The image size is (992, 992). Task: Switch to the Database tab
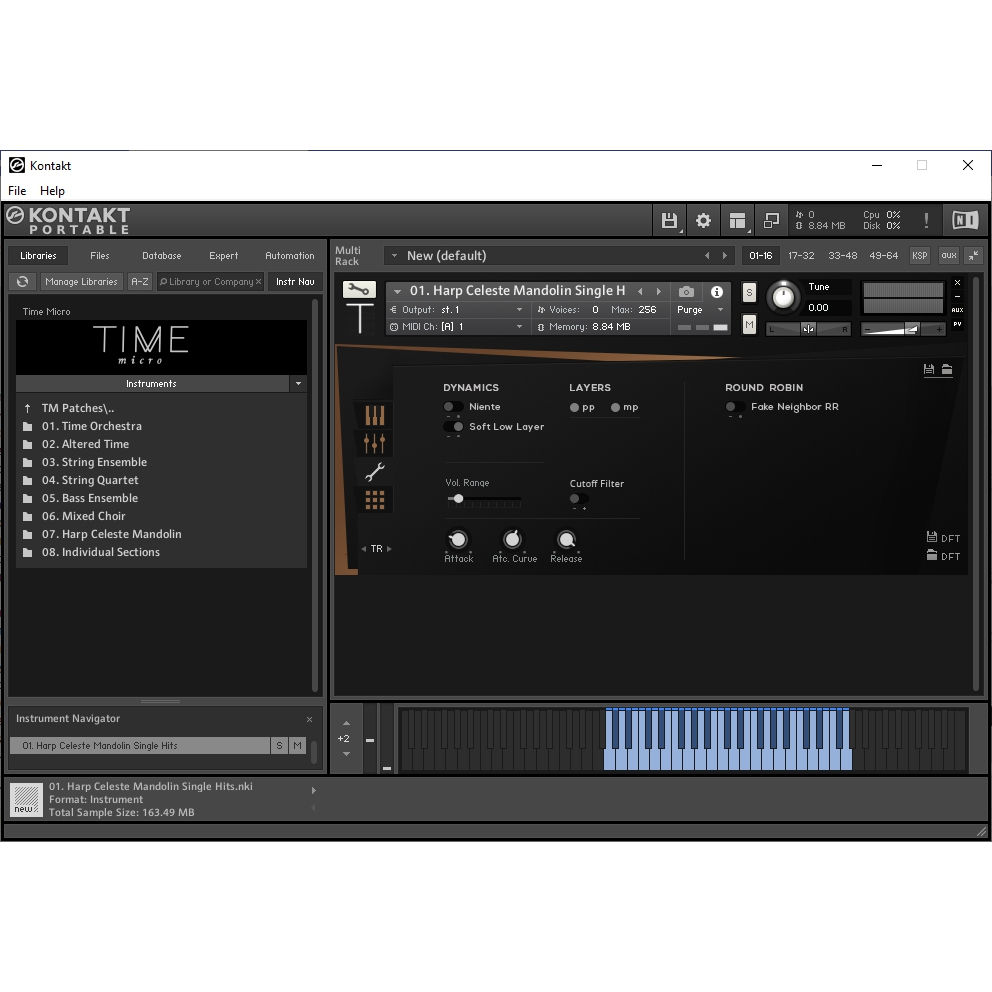tap(161, 256)
